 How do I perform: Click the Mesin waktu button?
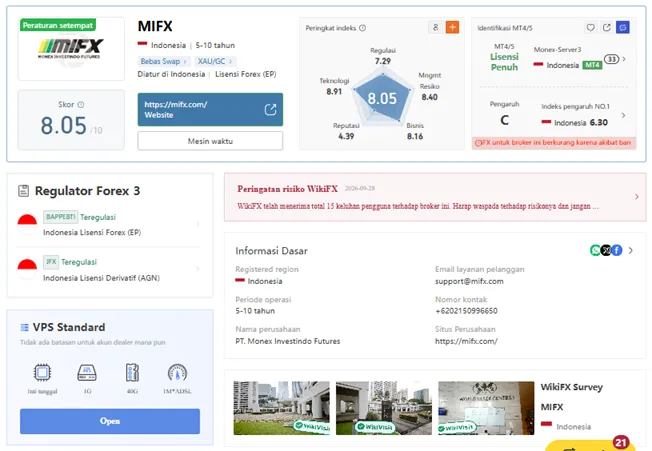pos(210,141)
